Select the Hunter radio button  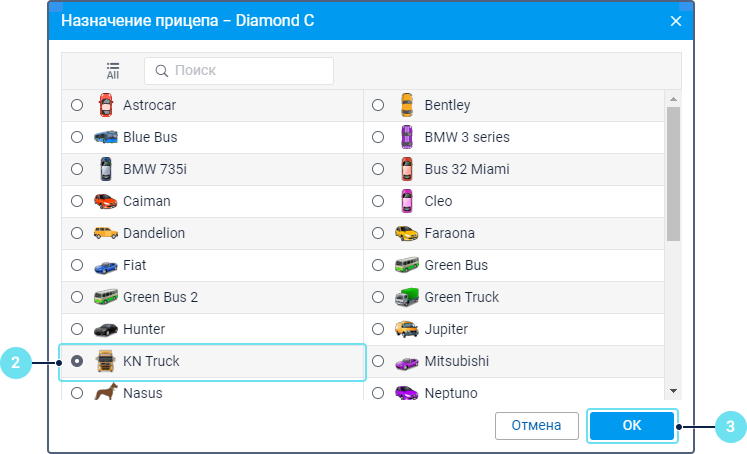pyautogui.click(x=77, y=329)
